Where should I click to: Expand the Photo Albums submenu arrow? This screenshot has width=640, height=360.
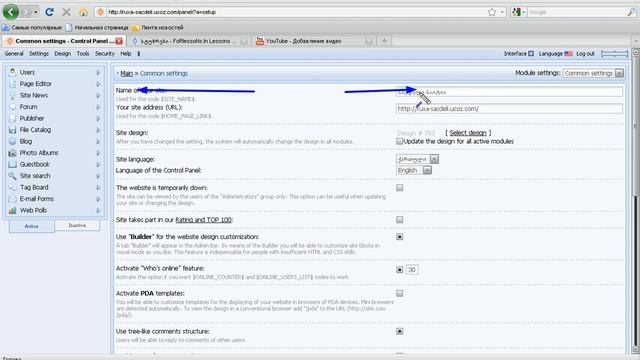98,153
